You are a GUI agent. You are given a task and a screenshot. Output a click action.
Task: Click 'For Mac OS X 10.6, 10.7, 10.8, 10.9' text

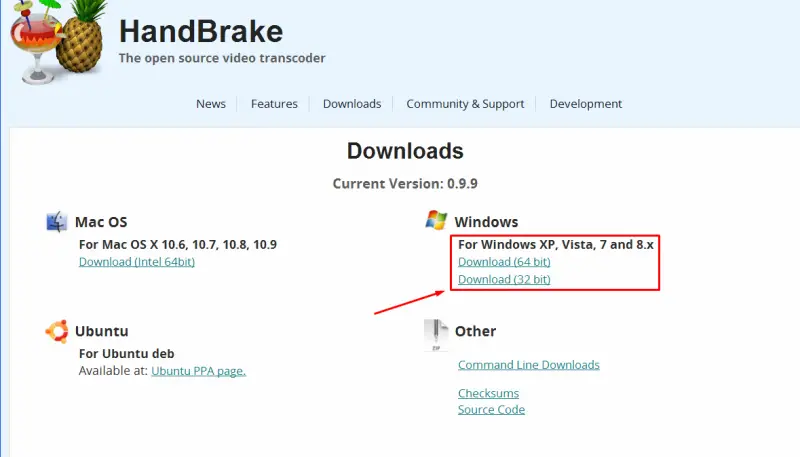click(x=178, y=244)
